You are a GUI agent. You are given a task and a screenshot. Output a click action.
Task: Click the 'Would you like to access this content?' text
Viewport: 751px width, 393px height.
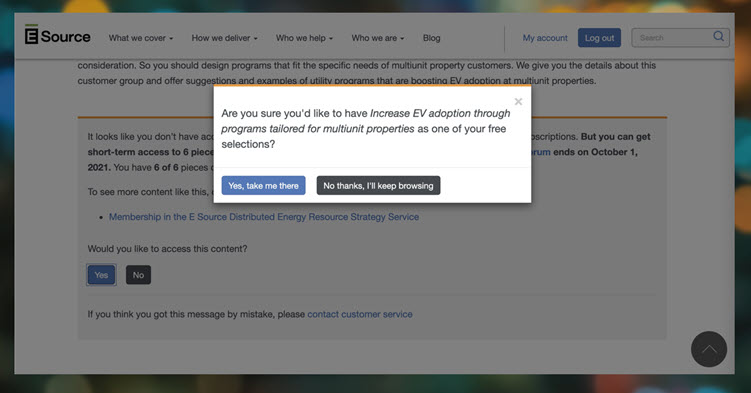click(168, 249)
